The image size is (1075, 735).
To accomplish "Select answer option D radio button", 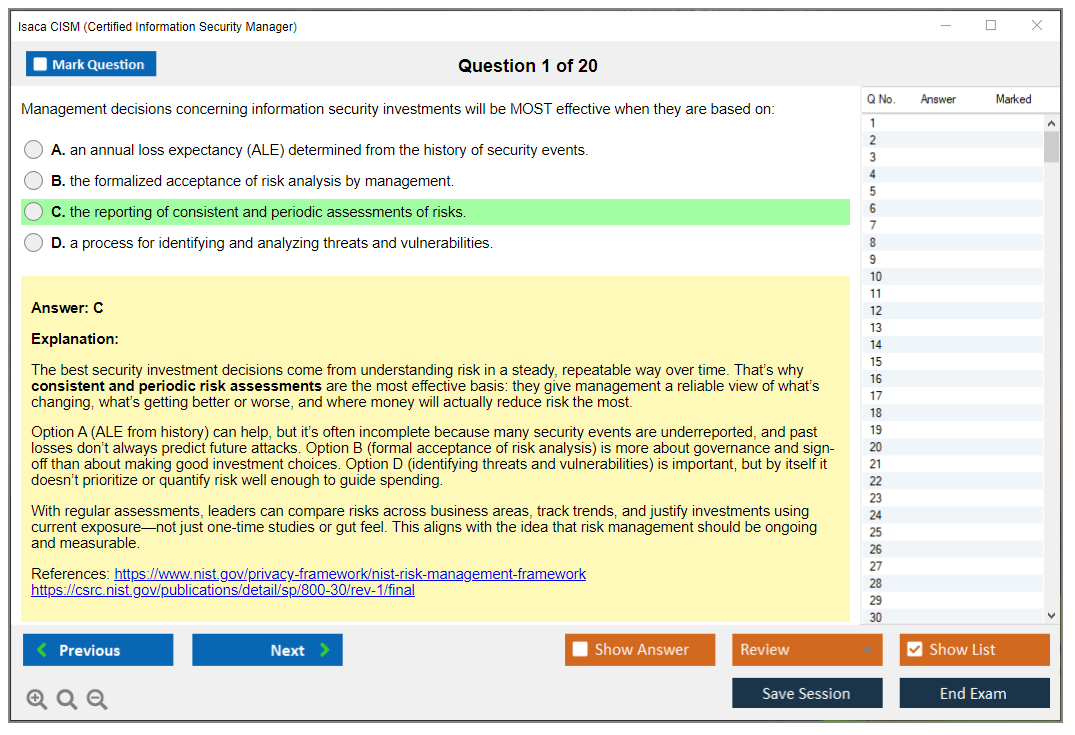I will click(x=33, y=242).
